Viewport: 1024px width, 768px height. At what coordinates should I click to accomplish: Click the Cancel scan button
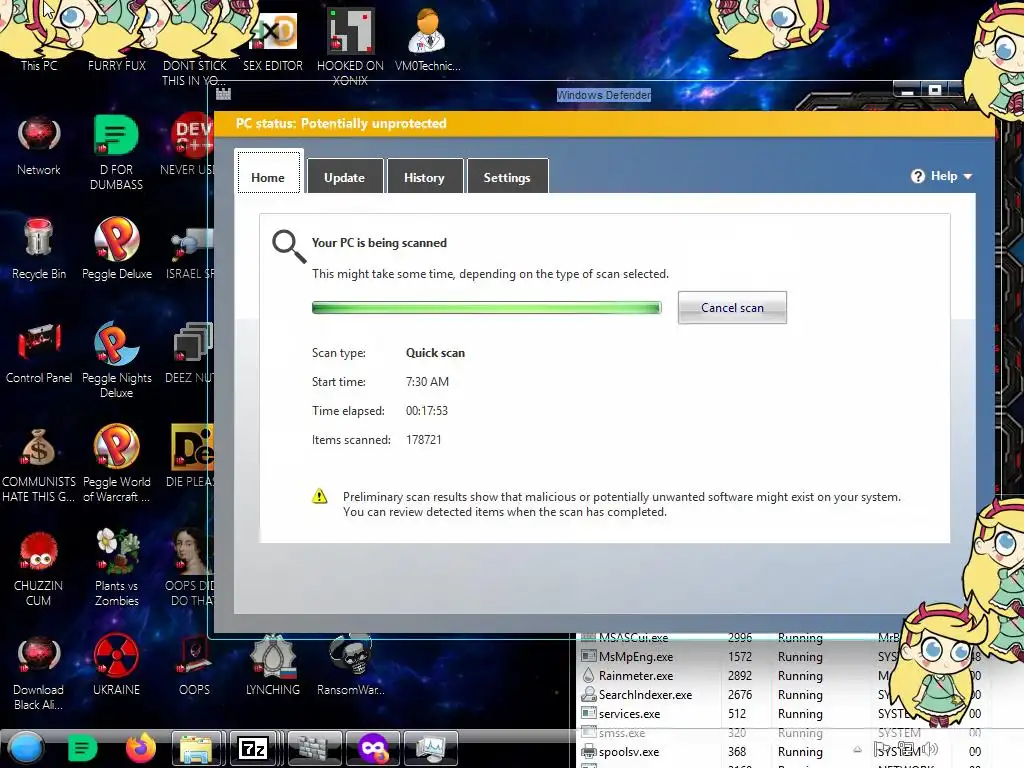coord(732,308)
